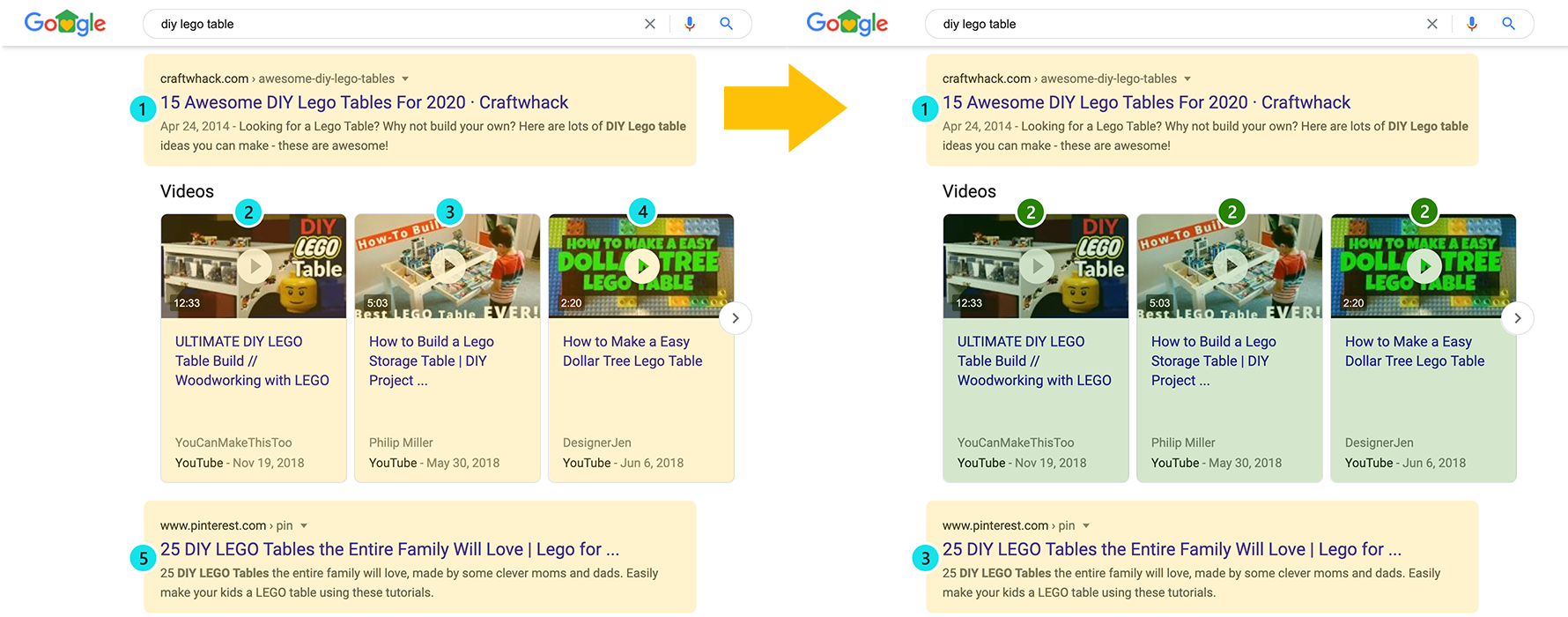
Task: Click 'Apr 24, 2014' snippet date on the right page
Action: click(x=977, y=126)
